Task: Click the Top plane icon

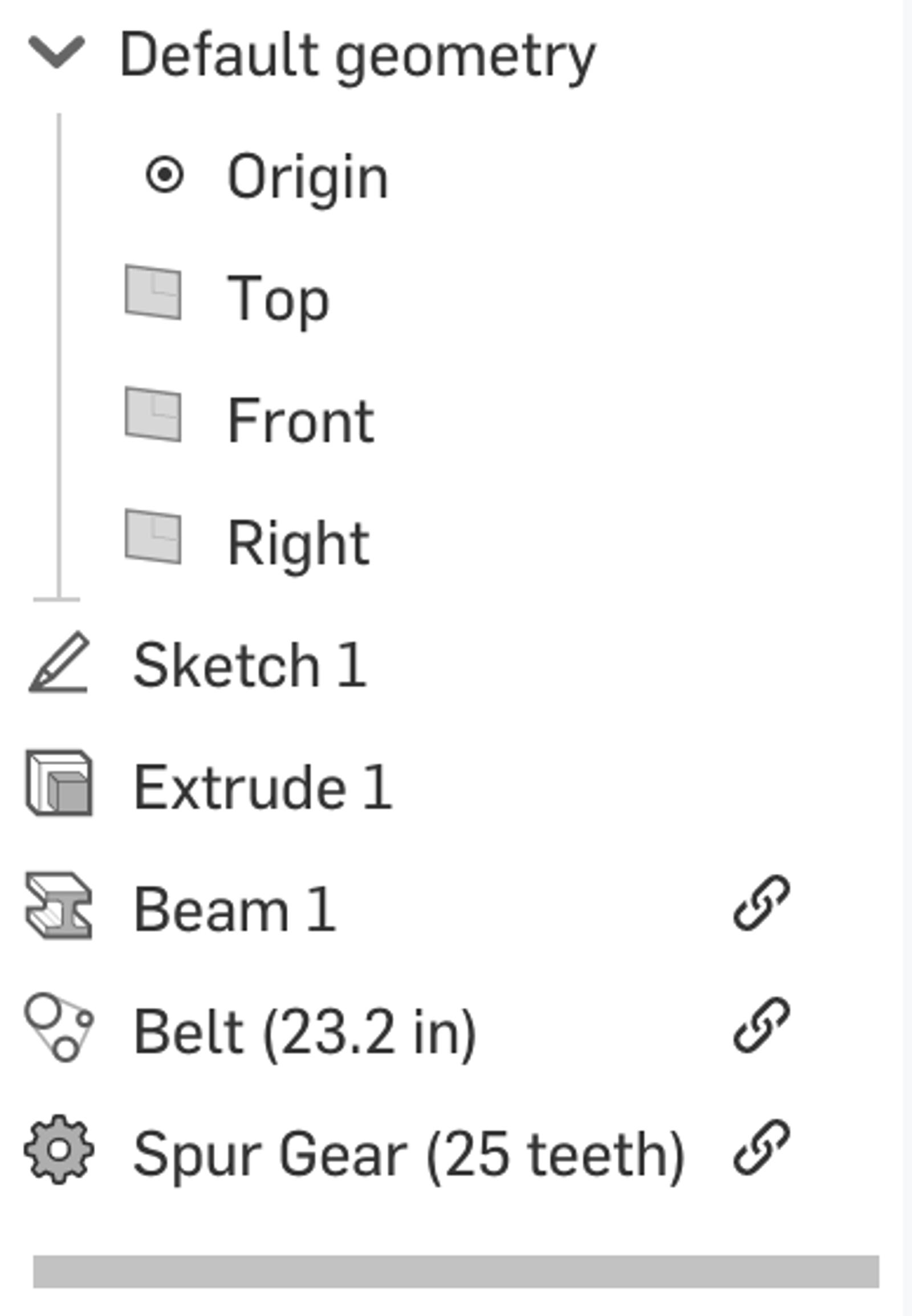Action: tap(153, 292)
